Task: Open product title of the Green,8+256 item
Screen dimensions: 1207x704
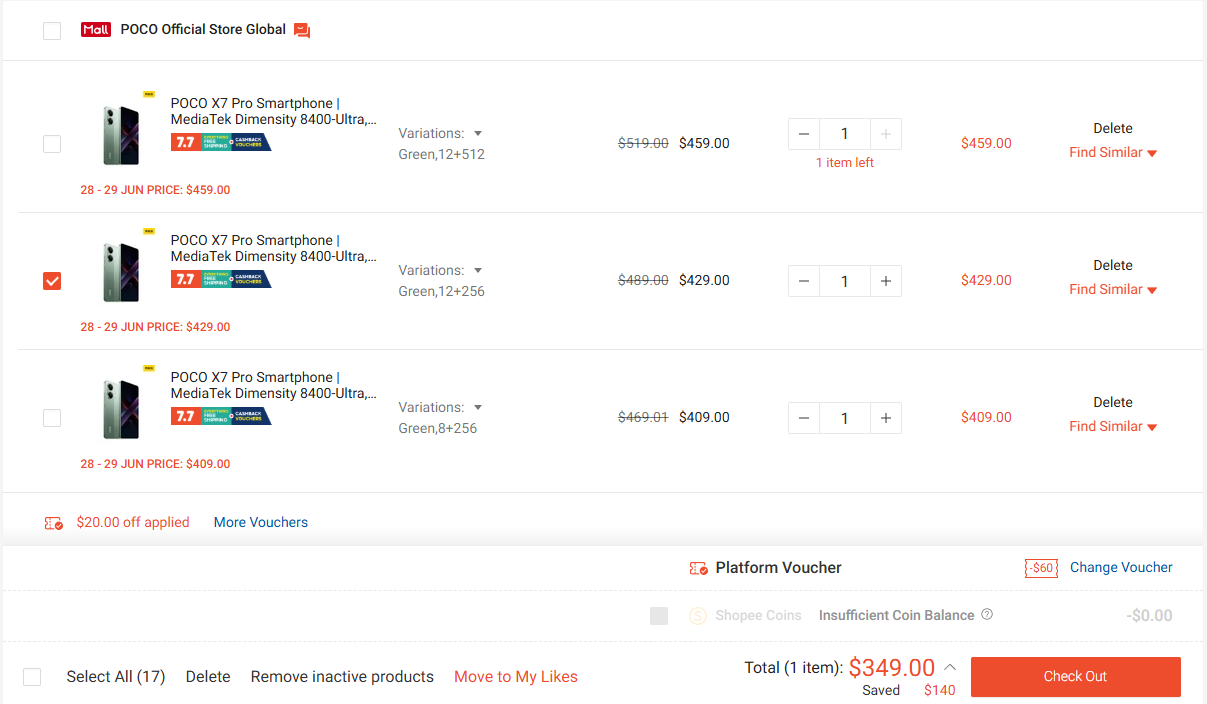Action: point(274,385)
